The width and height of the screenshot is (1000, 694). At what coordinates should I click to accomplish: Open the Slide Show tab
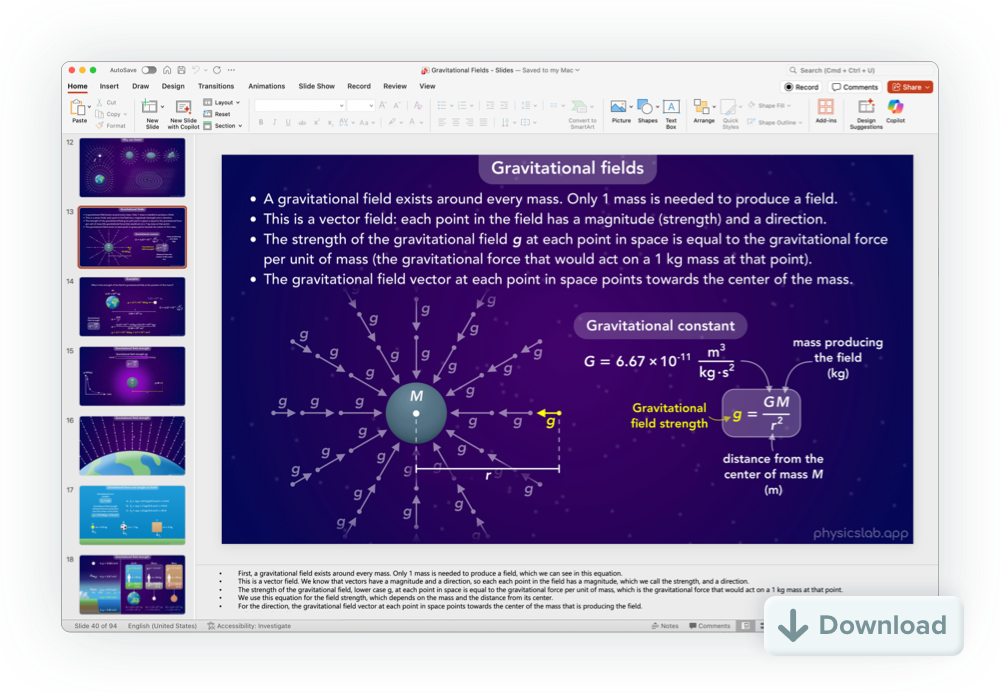pyautogui.click(x=316, y=86)
